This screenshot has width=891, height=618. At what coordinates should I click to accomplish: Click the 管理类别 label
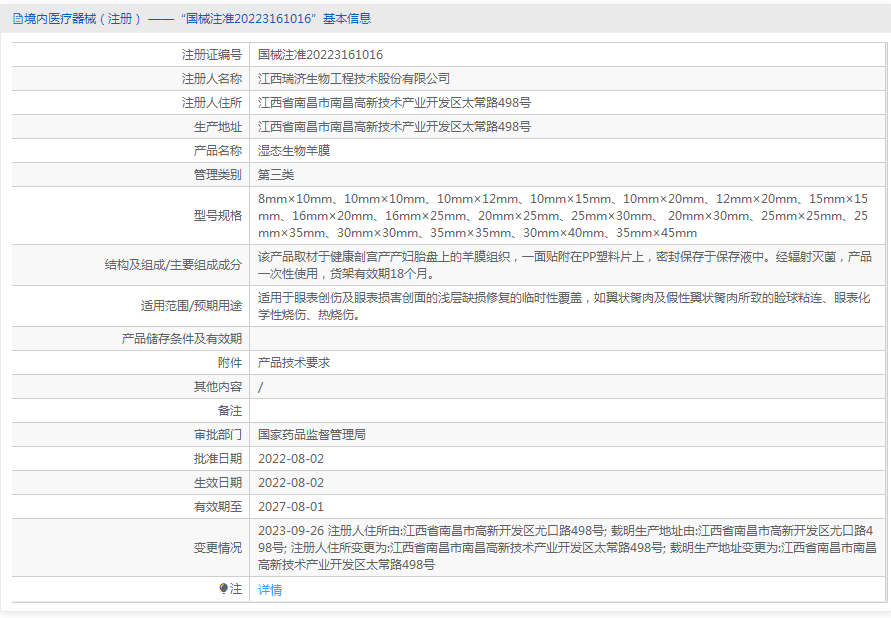click(218, 174)
